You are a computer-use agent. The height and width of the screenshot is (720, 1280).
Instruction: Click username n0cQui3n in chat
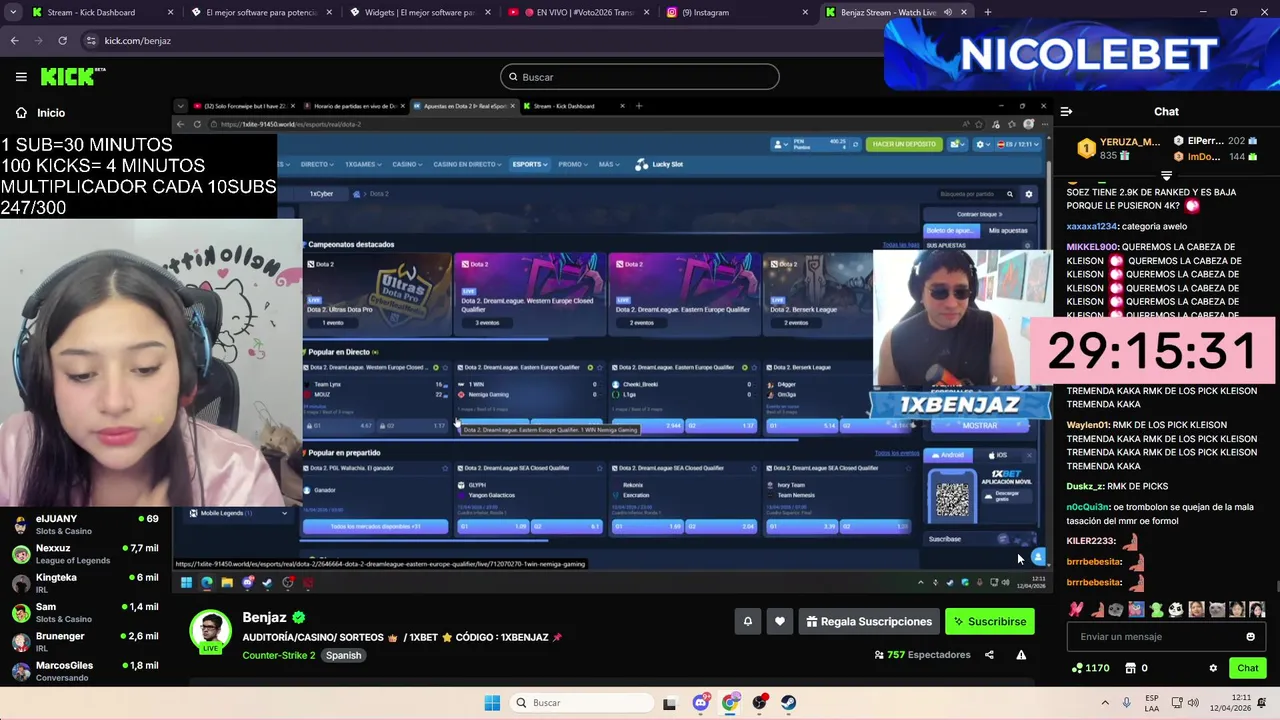click(x=1088, y=507)
